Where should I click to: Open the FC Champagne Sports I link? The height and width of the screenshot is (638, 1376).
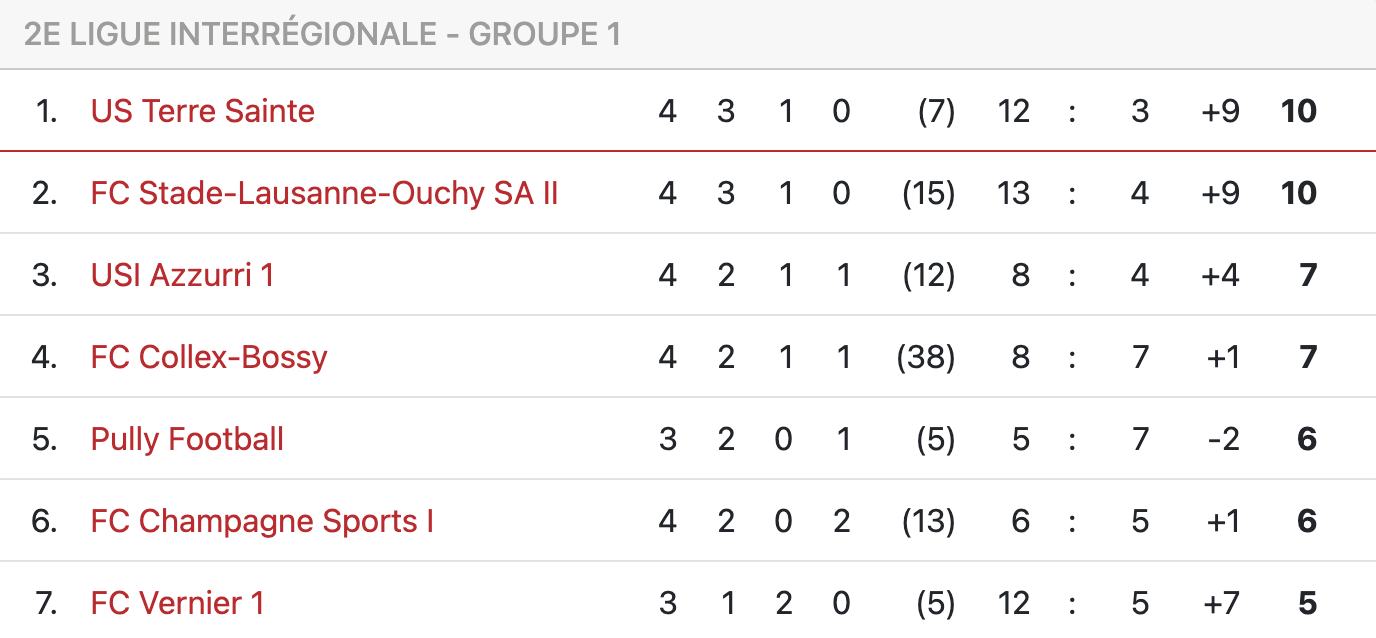coord(262,521)
